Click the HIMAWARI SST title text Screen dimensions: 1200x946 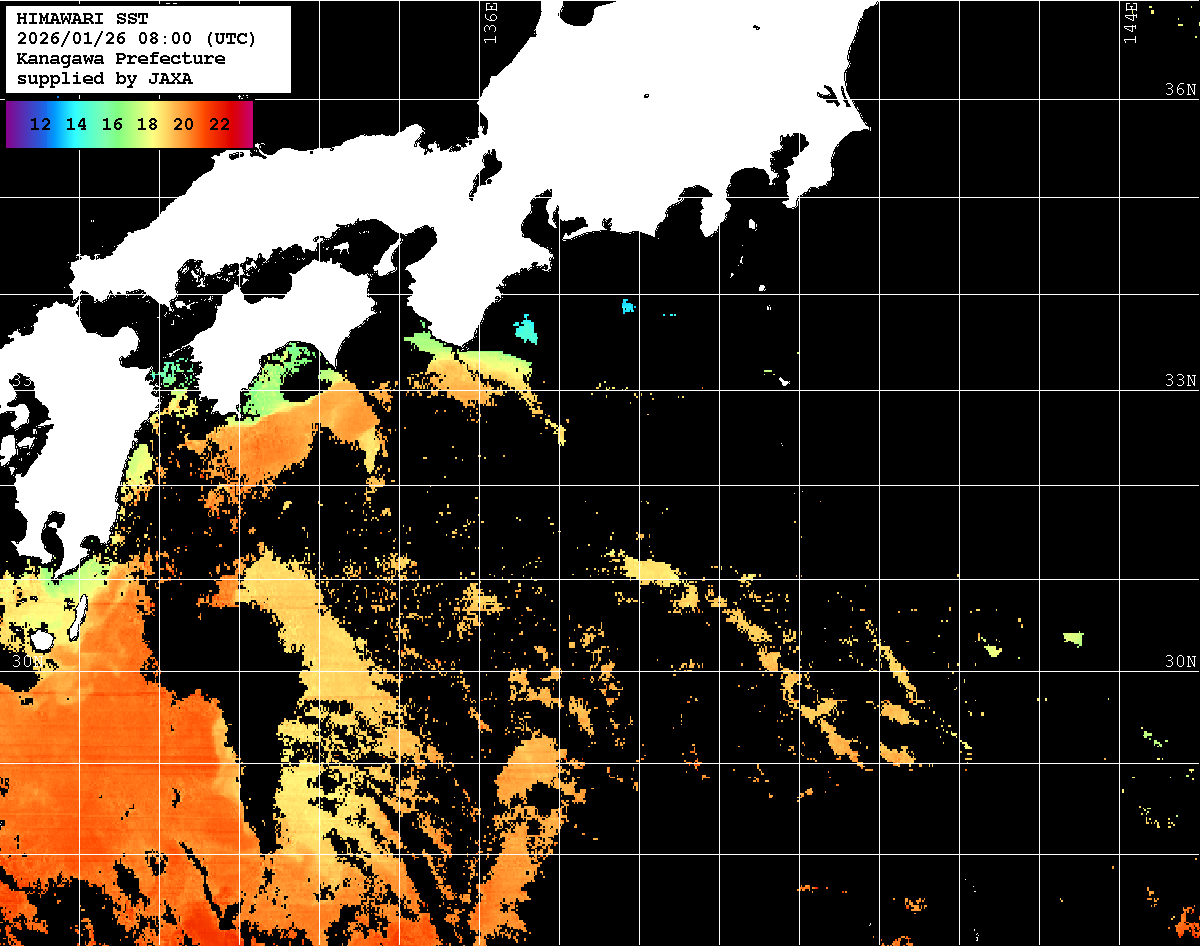pos(82,19)
